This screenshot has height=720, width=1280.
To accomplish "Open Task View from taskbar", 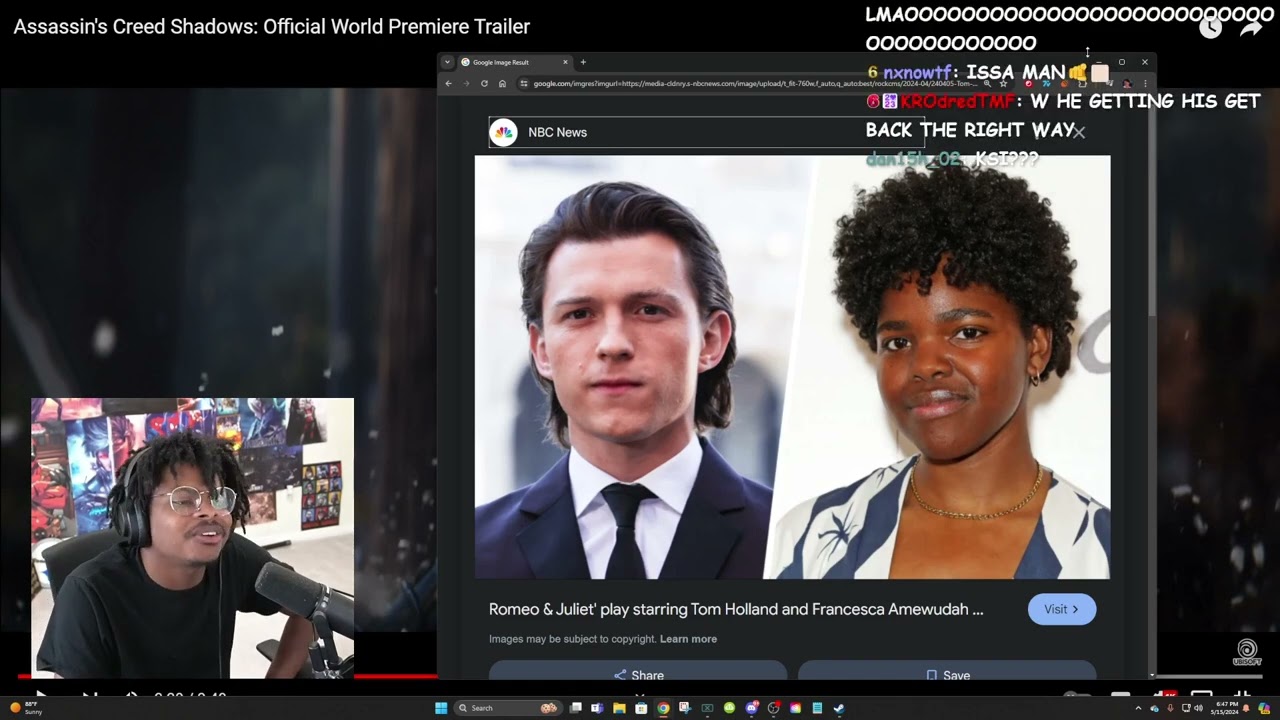I will tap(575, 708).
